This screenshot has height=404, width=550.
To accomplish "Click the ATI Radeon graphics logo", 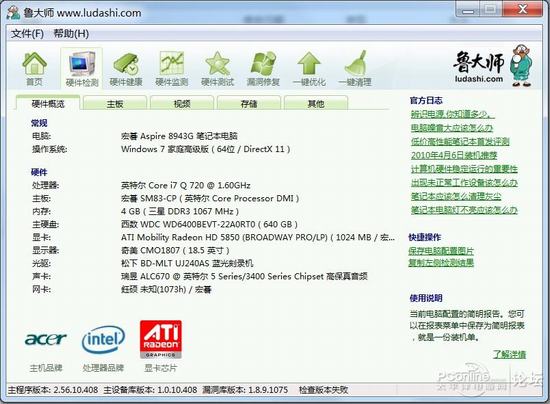I will tap(161, 339).
